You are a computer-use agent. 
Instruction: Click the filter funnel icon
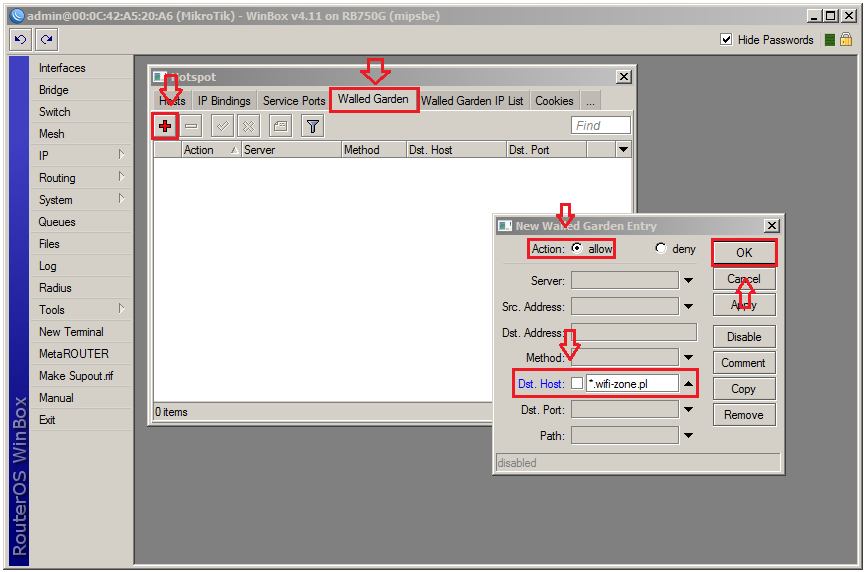tap(313, 126)
